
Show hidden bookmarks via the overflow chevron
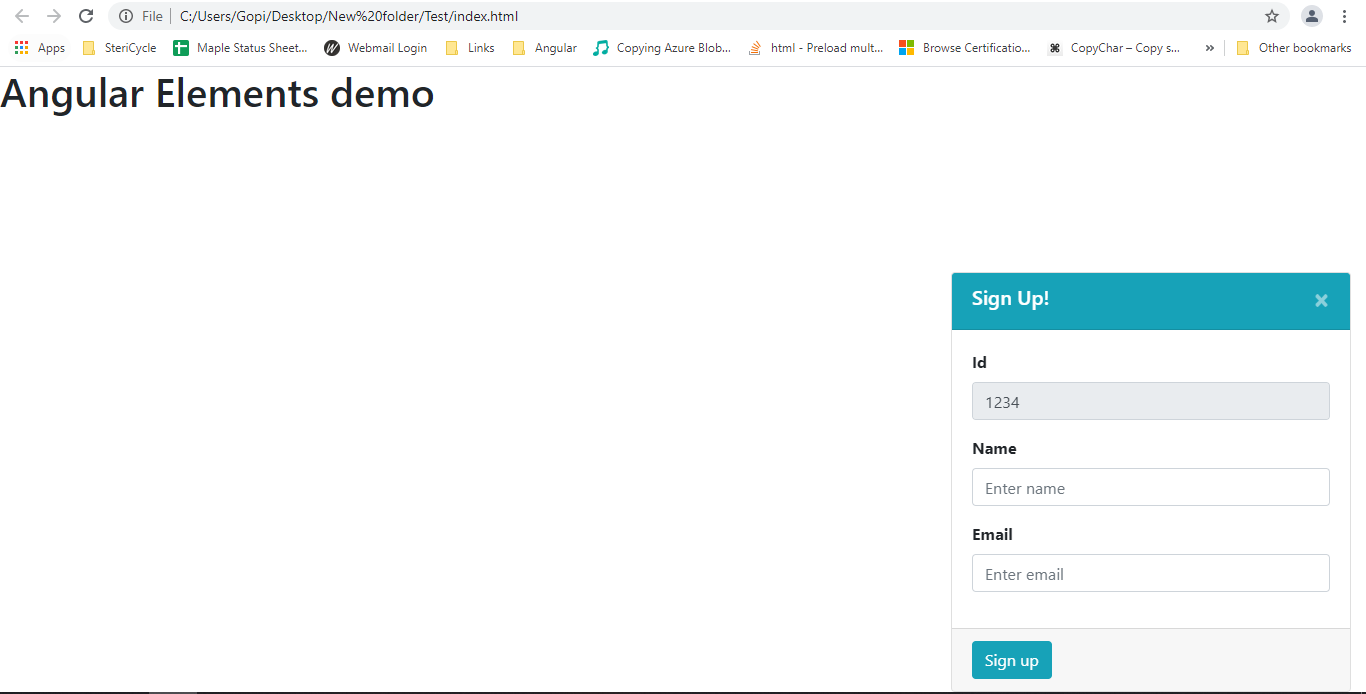tap(1209, 47)
